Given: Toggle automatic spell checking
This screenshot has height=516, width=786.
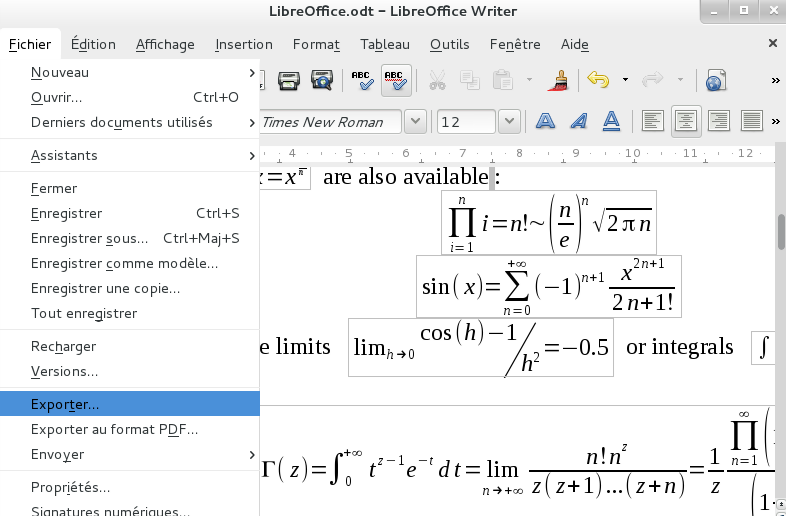Looking at the screenshot, I should [396, 80].
